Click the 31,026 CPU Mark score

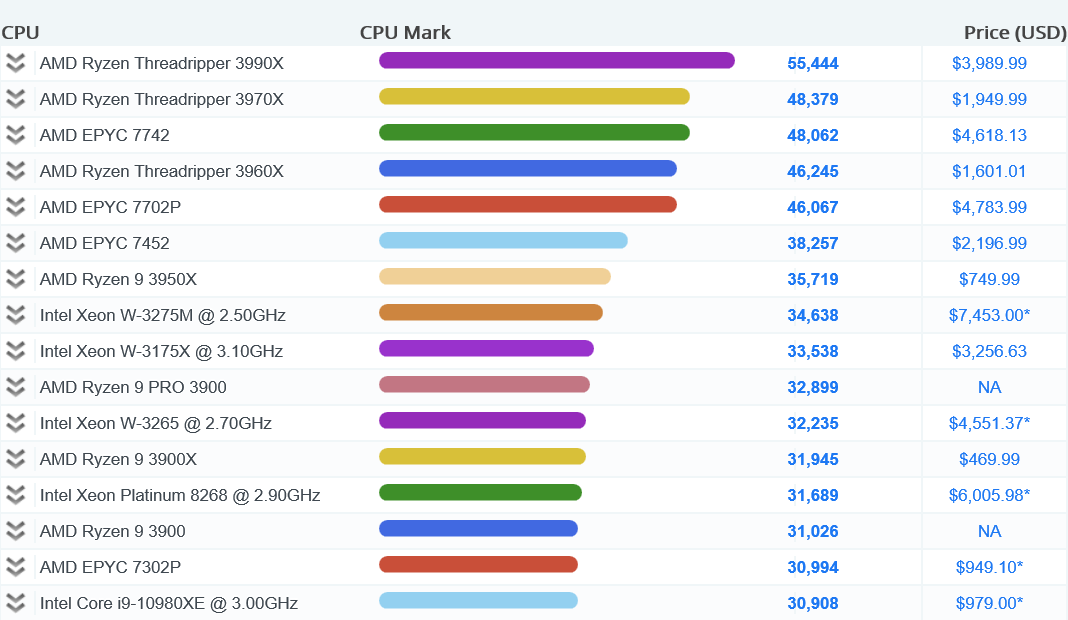click(813, 531)
